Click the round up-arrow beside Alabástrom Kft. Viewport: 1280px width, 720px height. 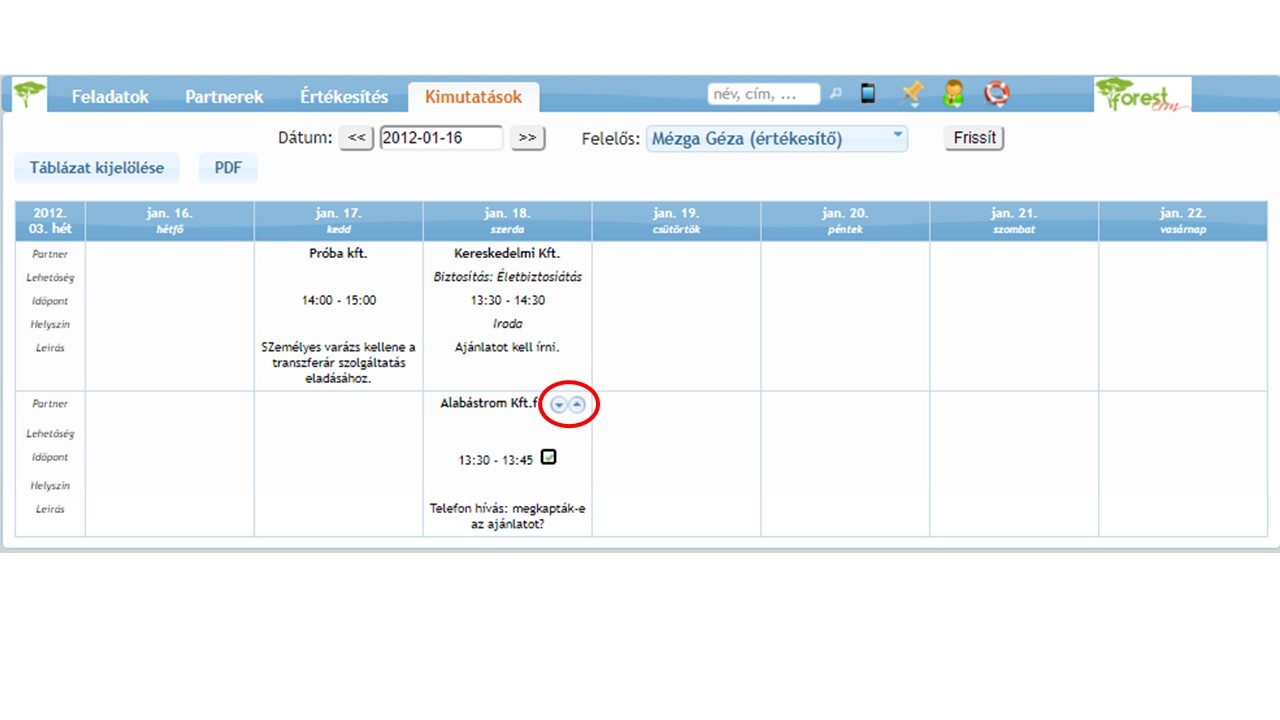(577, 405)
